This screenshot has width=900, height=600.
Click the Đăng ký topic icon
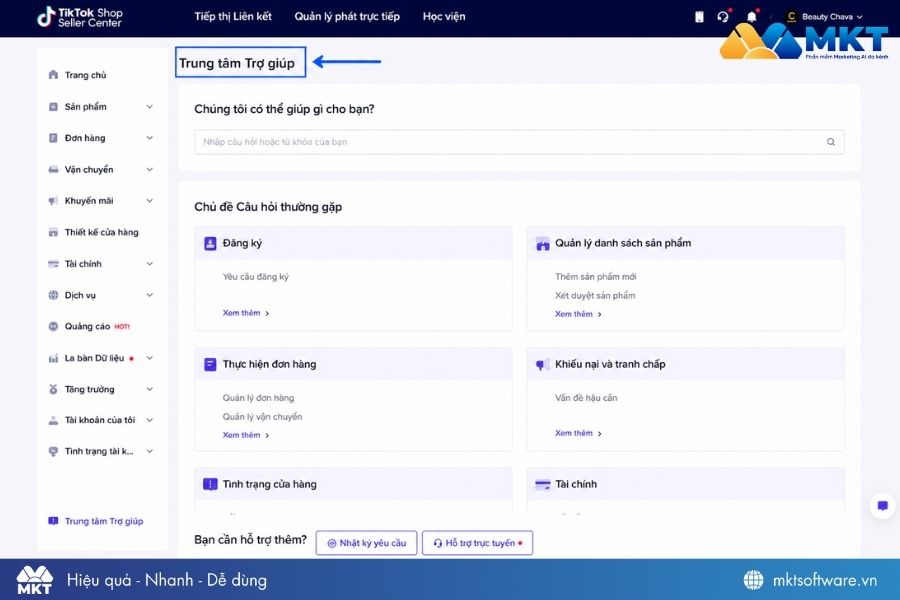pos(210,243)
